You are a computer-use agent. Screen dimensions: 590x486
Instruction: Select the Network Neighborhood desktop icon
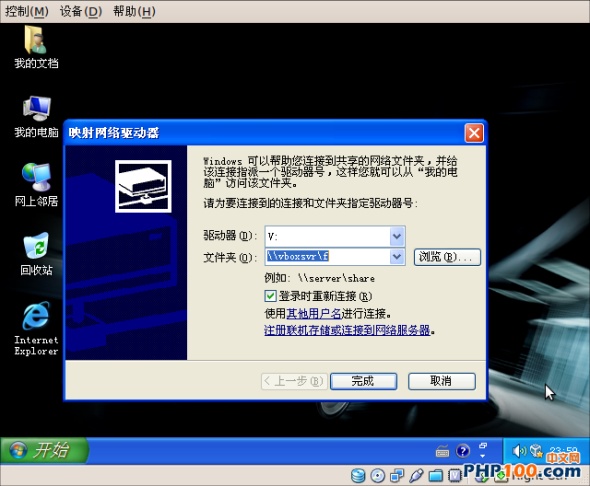point(36,185)
